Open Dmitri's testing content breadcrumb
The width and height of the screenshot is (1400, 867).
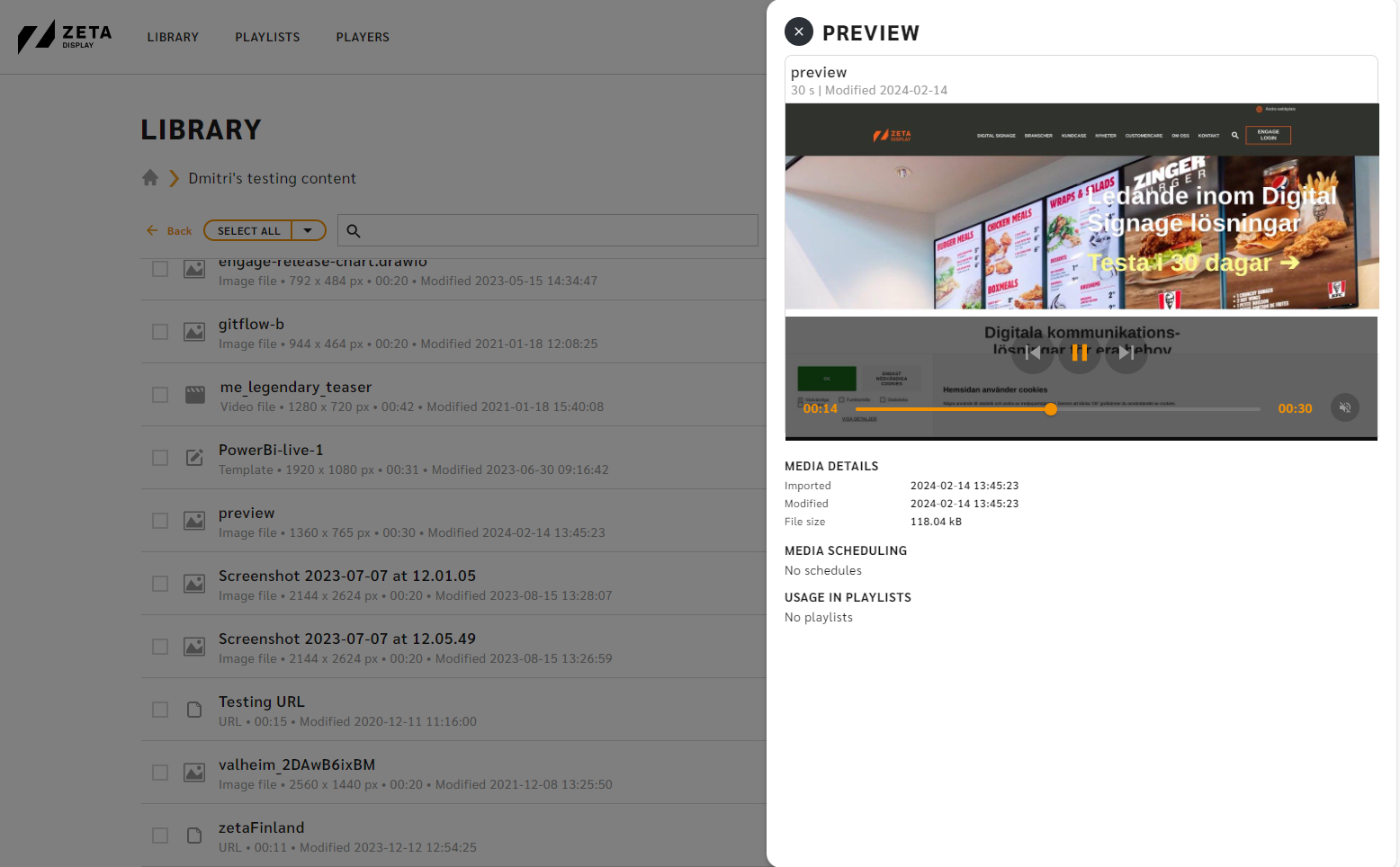(272, 178)
